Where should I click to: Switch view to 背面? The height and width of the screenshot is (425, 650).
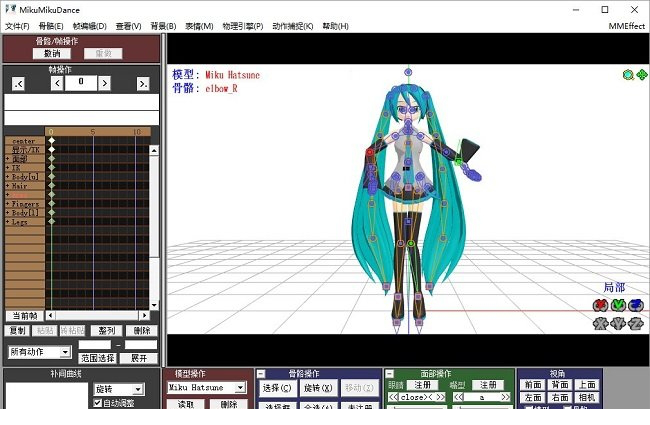pos(560,385)
